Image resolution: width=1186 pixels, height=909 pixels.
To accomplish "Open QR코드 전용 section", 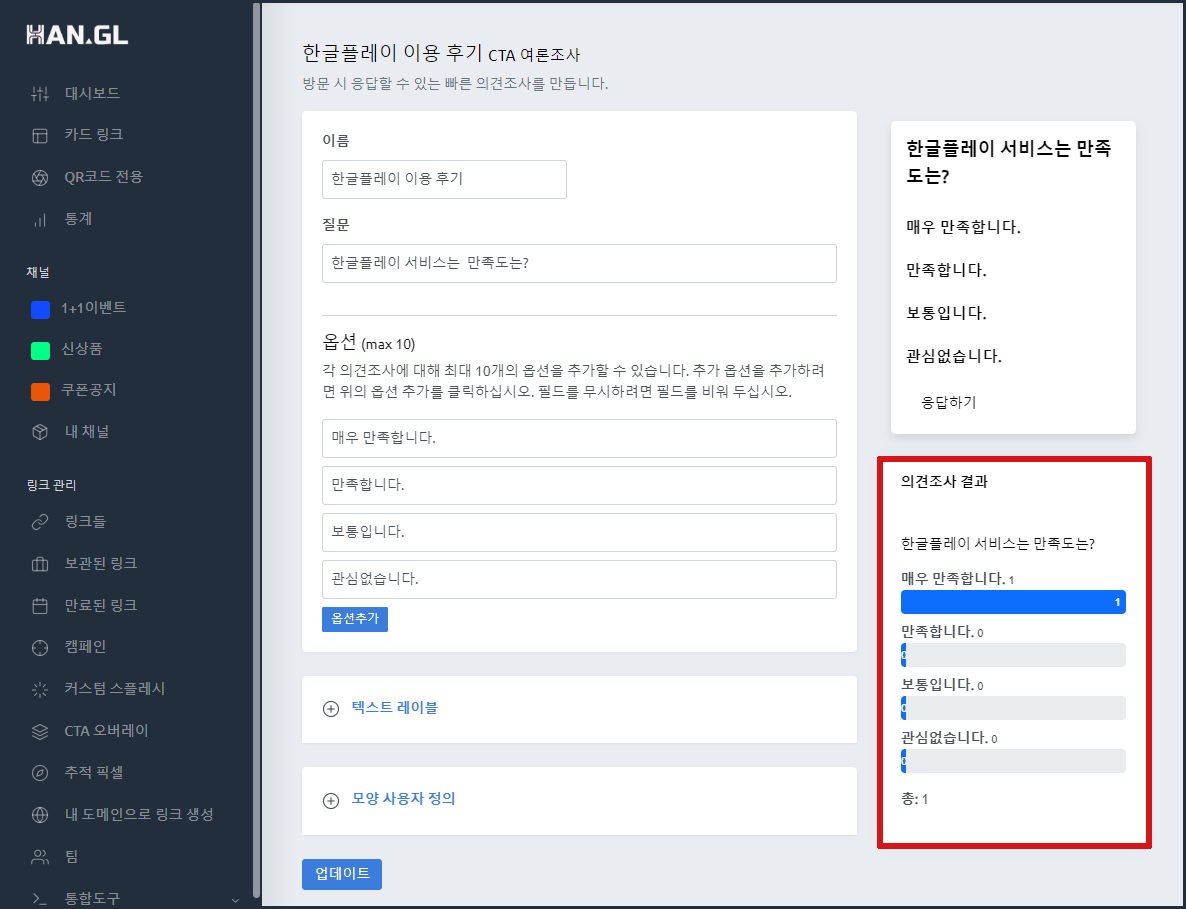I will 104,177.
